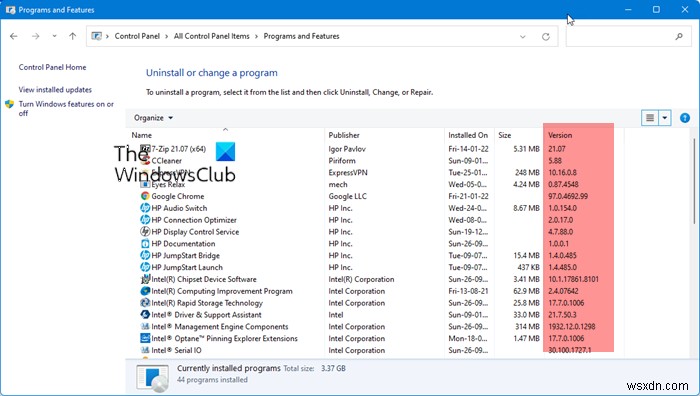The width and height of the screenshot is (700, 396).
Task: Click Programs and Features breadcrumb
Action: pos(301,36)
